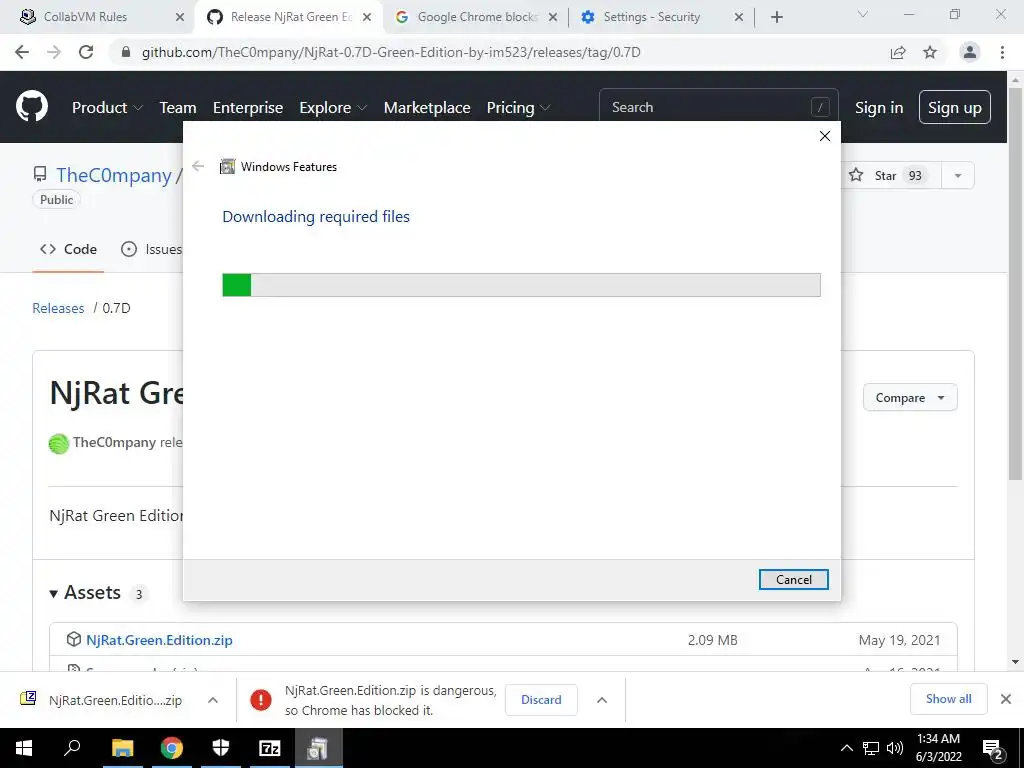The width and height of the screenshot is (1024, 768).
Task: Show hidden system tray icons
Action: [846, 748]
